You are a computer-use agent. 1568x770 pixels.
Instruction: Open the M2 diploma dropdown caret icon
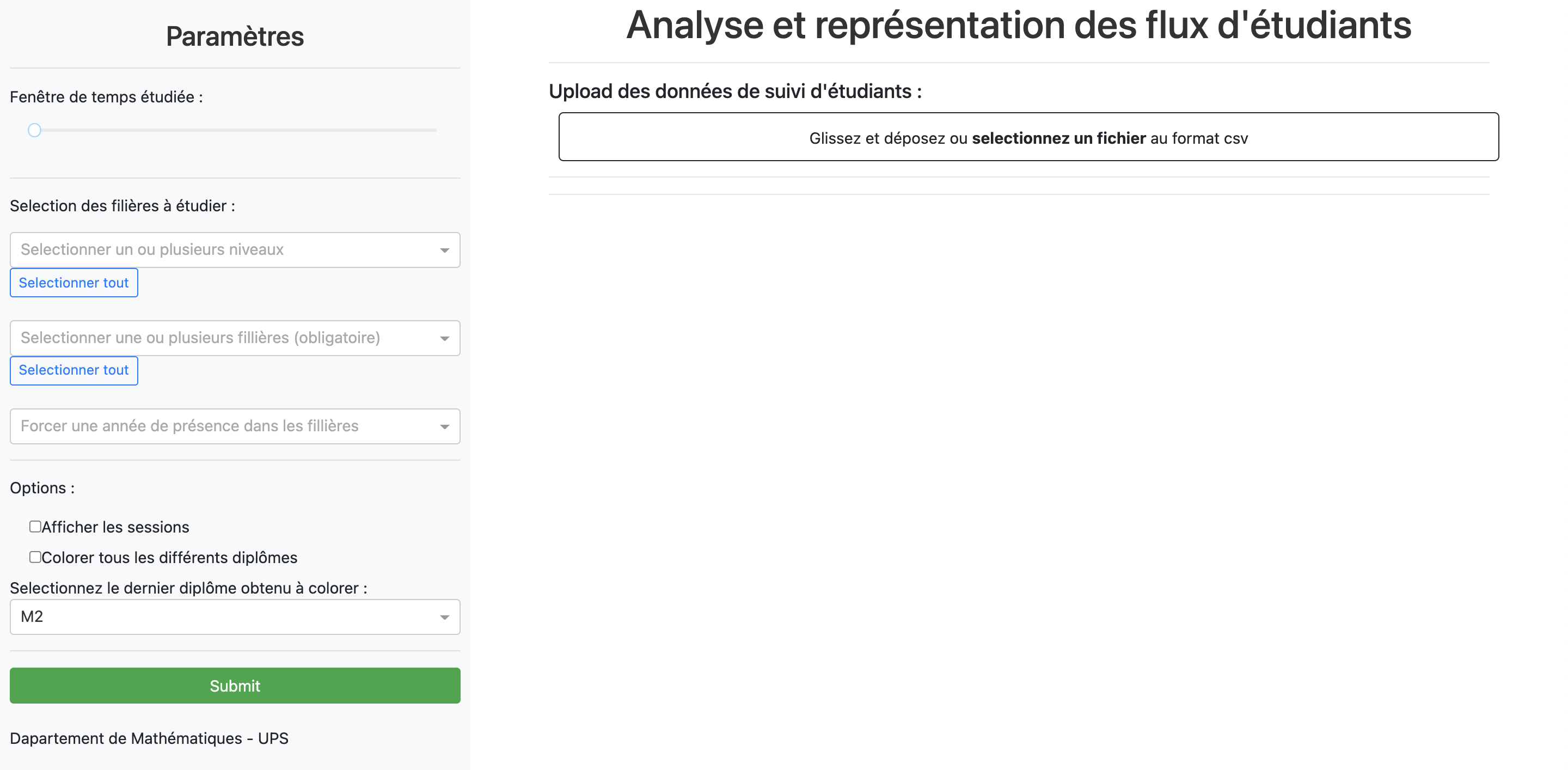click(x=444, y=616)
